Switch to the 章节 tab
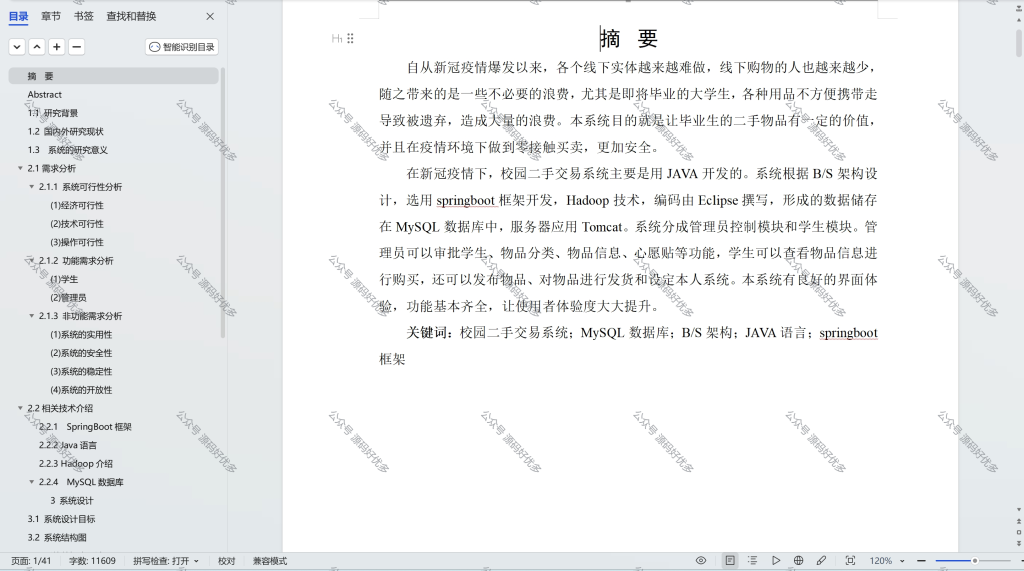Screen dimensions: 1024x571 click(50, 16)
